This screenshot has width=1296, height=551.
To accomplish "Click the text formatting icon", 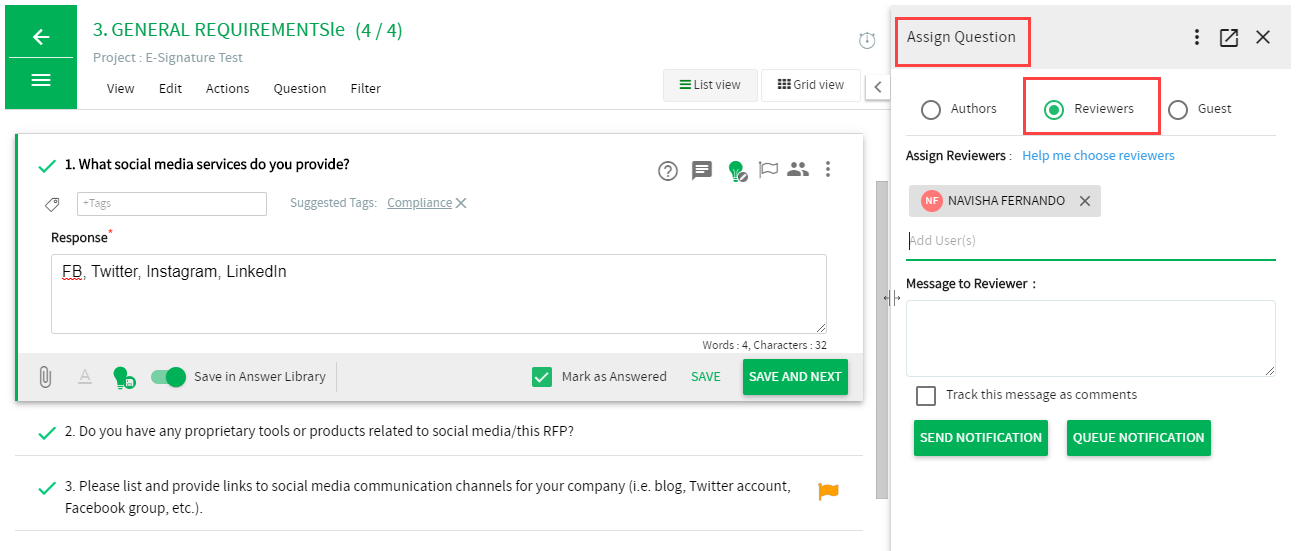I will click(x=85, y=377).
